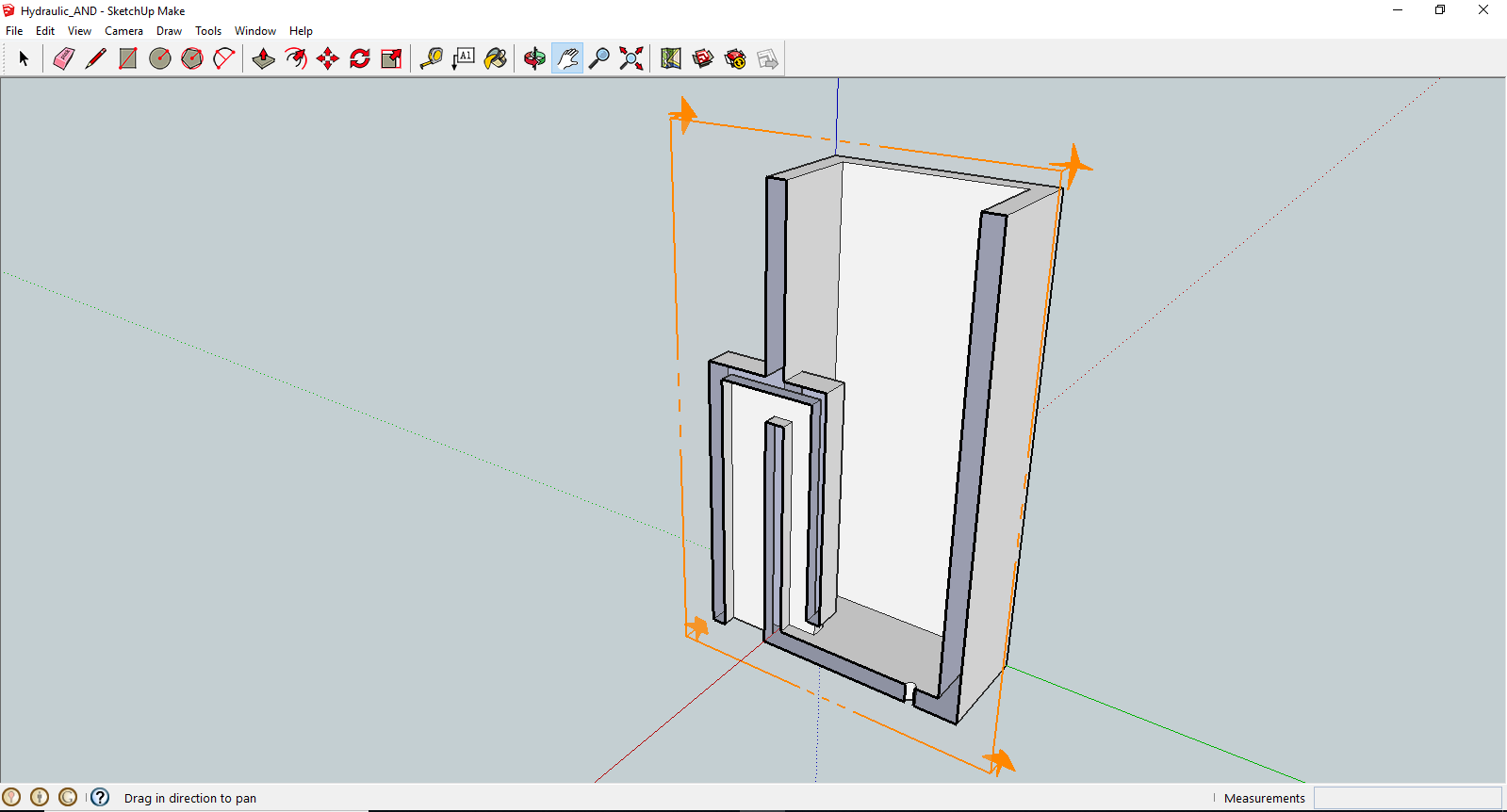Open the File menu
Image resolution: width=1507 pixels, height=812 pixels.
(x=14, y=31)
